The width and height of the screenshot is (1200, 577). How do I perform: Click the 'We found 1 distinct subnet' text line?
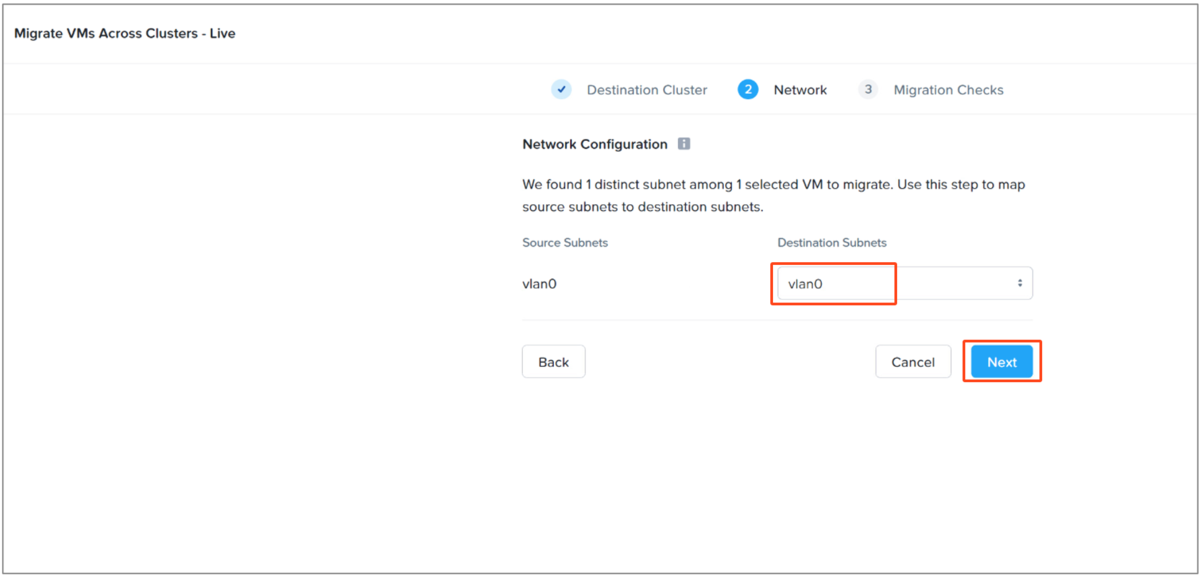tap(774, 185)
